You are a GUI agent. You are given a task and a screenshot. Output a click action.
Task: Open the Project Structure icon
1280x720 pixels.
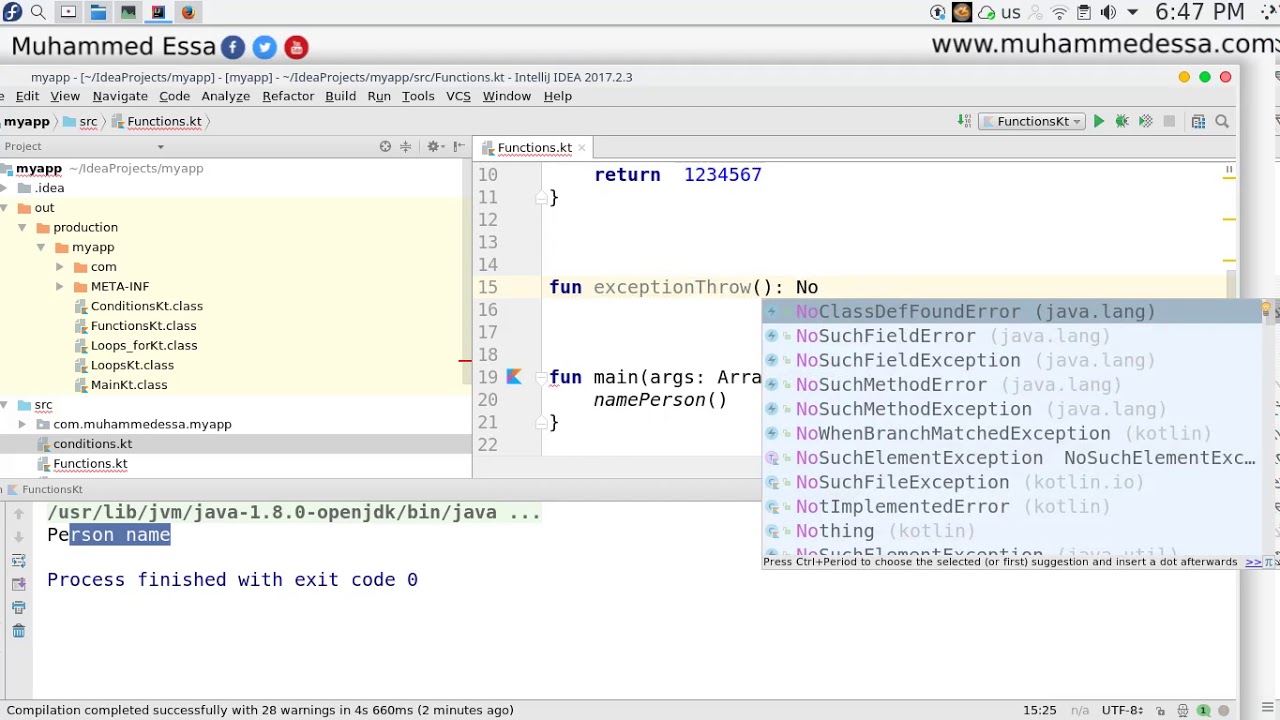click(x=1198, y=121)
